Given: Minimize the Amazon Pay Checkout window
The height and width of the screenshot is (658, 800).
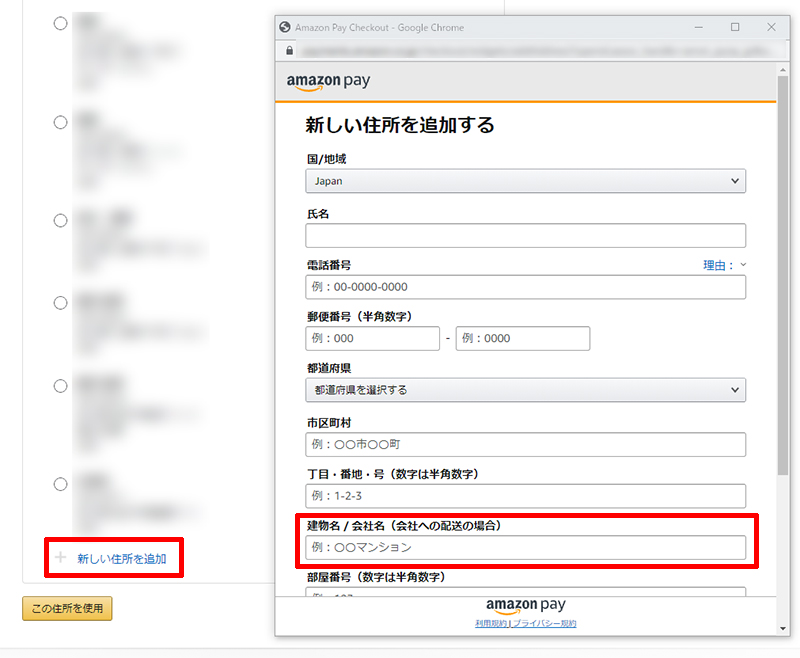Looking at the screenshot, I should (698, 27).
